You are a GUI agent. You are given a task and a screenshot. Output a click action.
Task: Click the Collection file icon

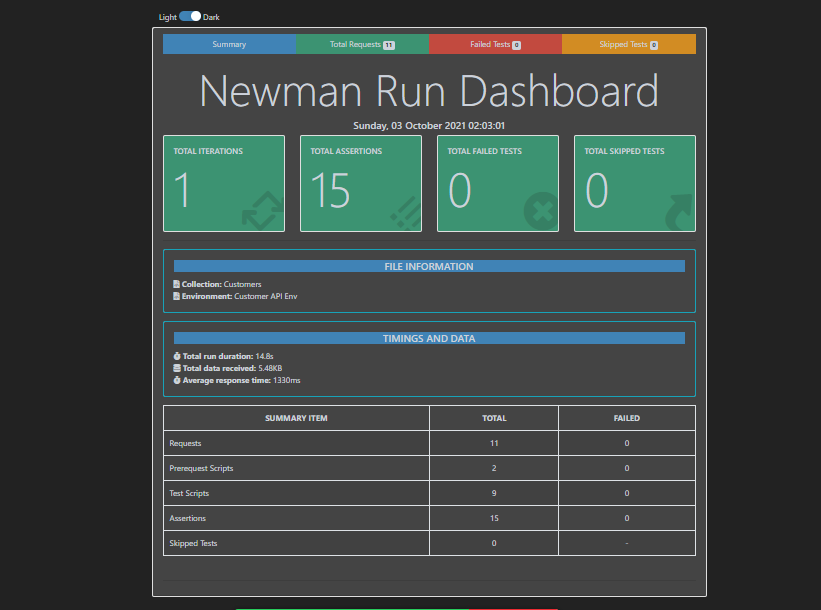pos(176,284)
